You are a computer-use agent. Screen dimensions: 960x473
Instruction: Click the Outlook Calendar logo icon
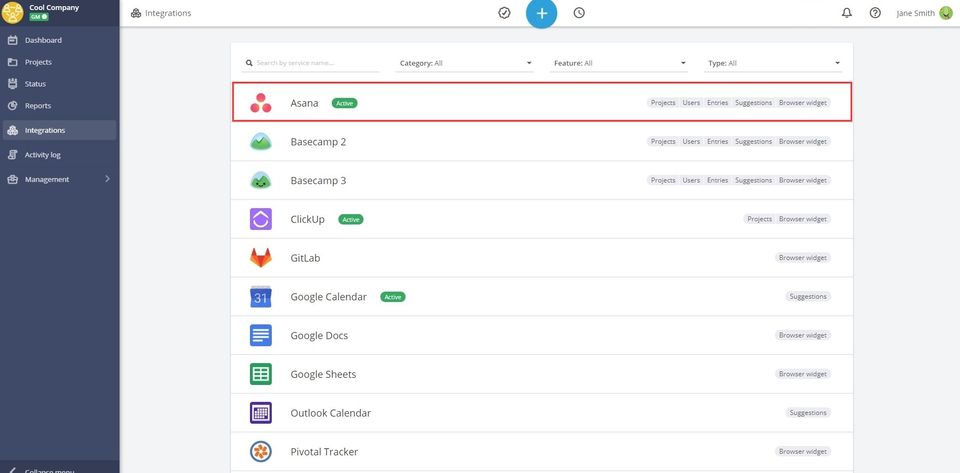[261, 413]
